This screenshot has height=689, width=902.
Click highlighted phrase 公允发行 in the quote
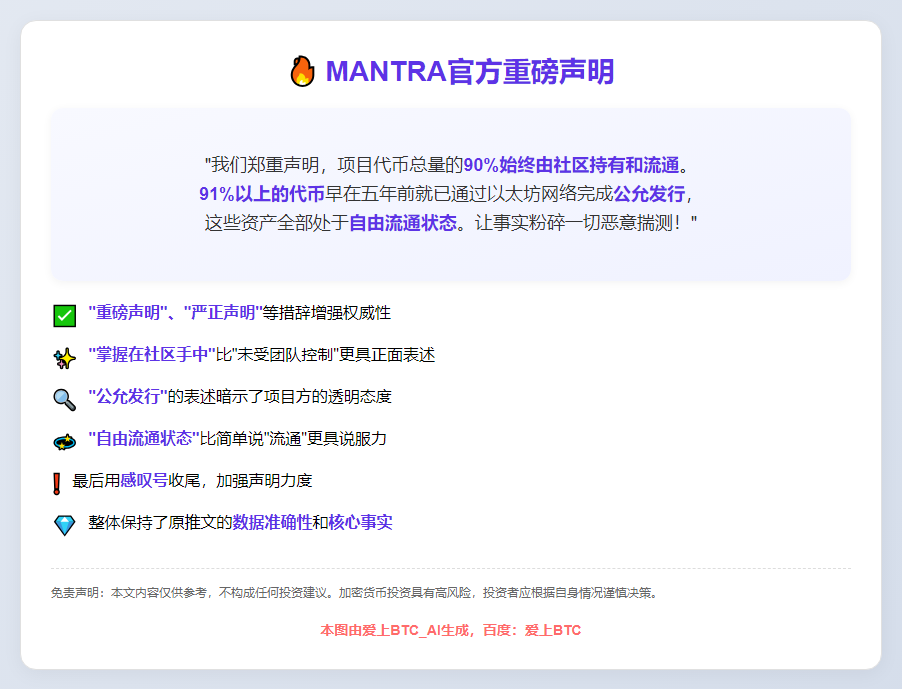click(649, 194)
